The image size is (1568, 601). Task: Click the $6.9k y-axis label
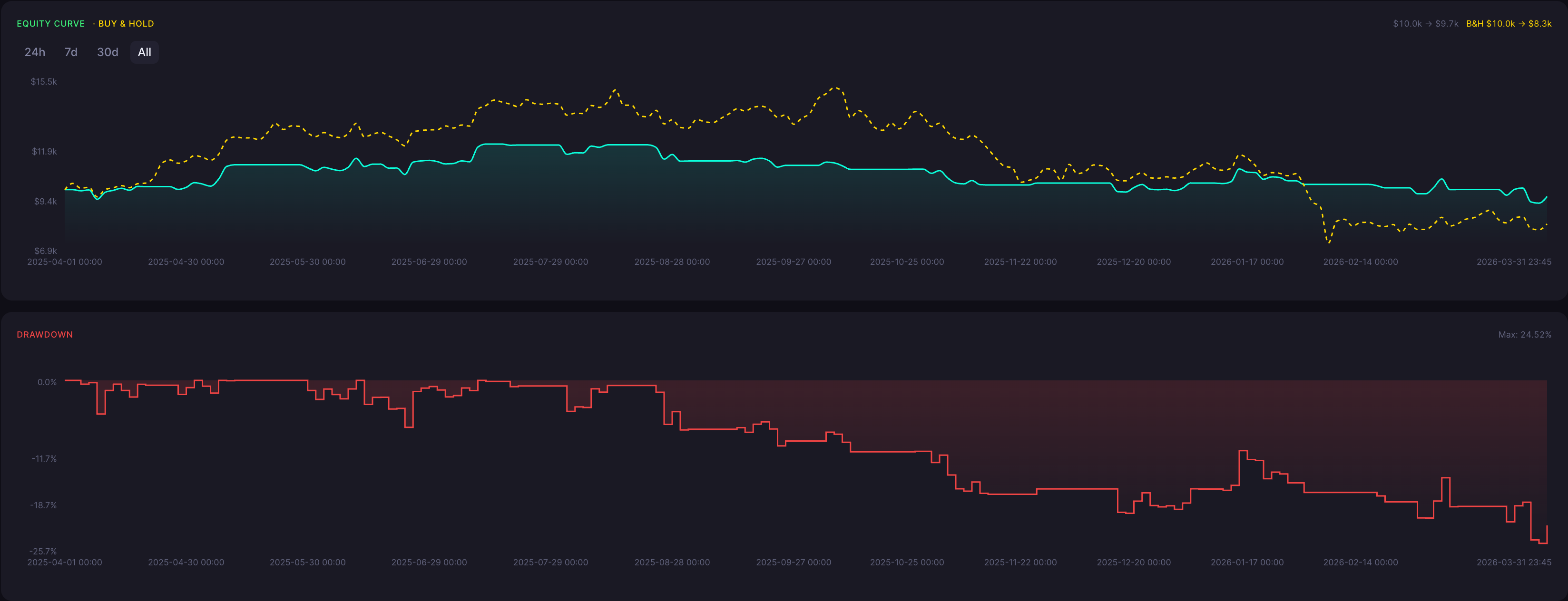point(45,251)
